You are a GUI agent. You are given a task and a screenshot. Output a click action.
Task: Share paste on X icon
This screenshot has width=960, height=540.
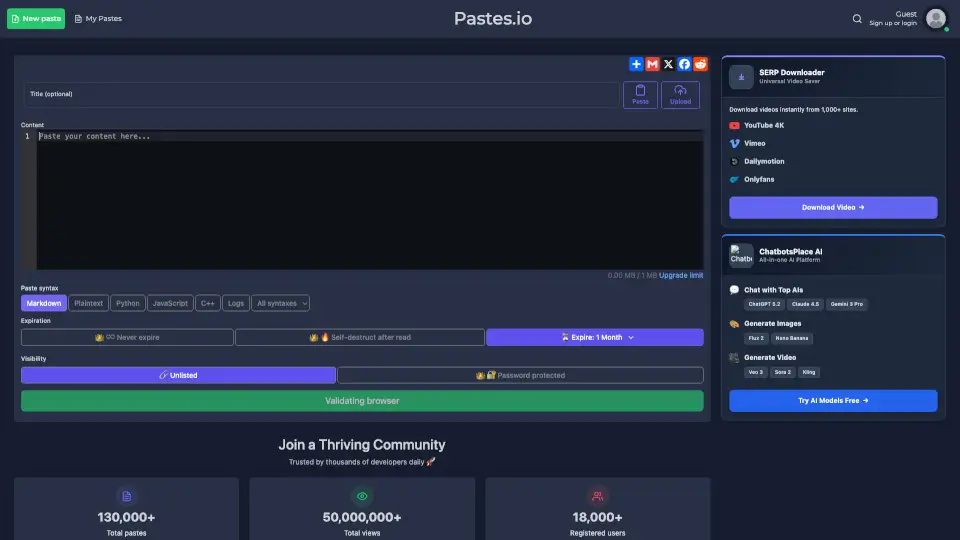coord(668,64)
